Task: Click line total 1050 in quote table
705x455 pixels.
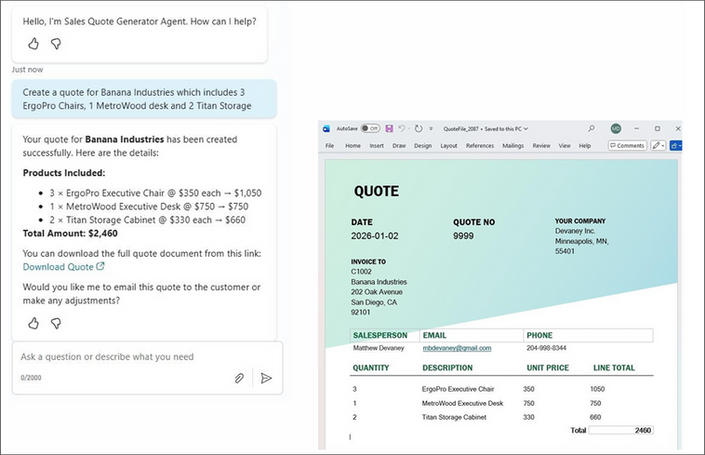Action: coord(597,389)
